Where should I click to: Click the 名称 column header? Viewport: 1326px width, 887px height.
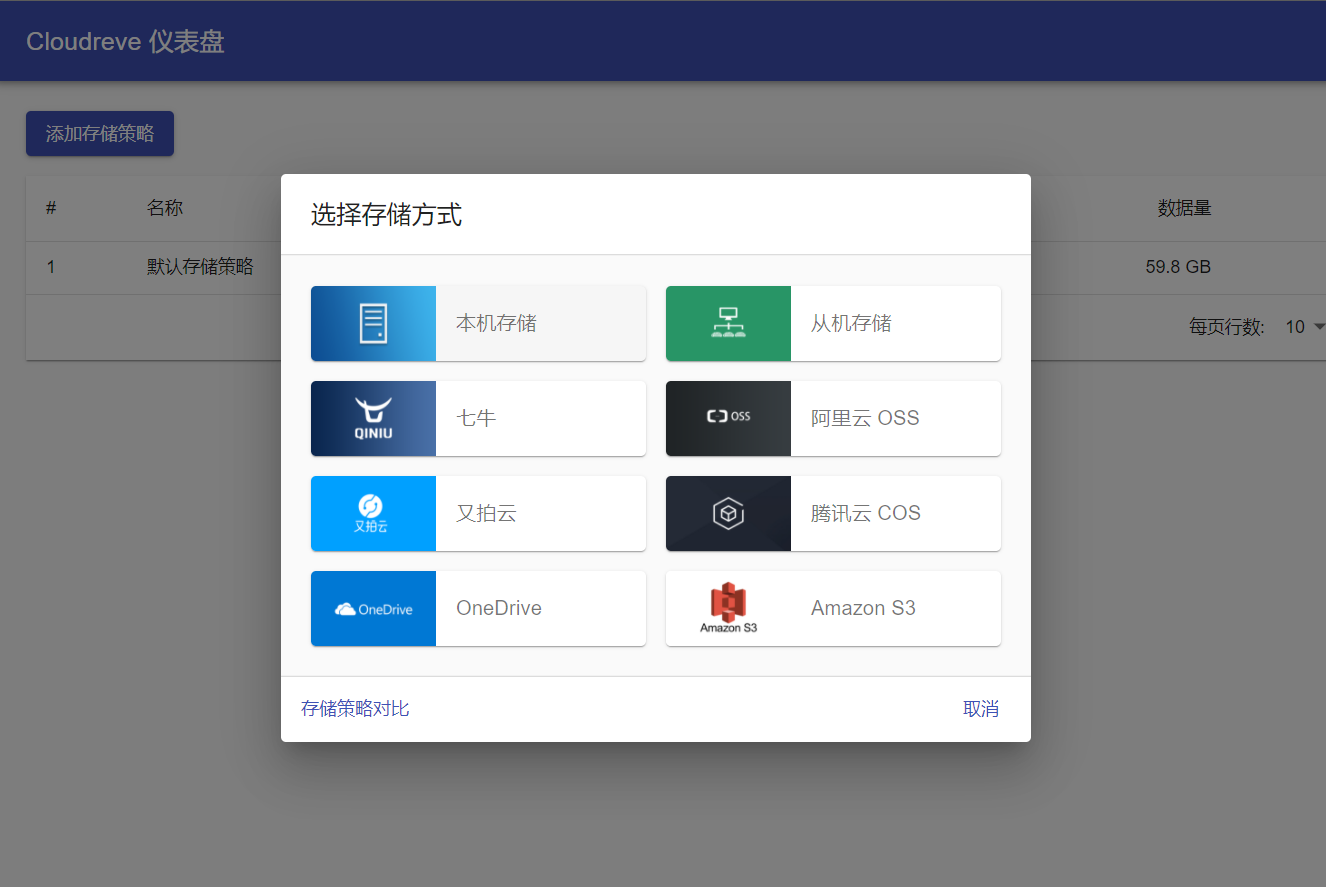click(x=165, y=208)
